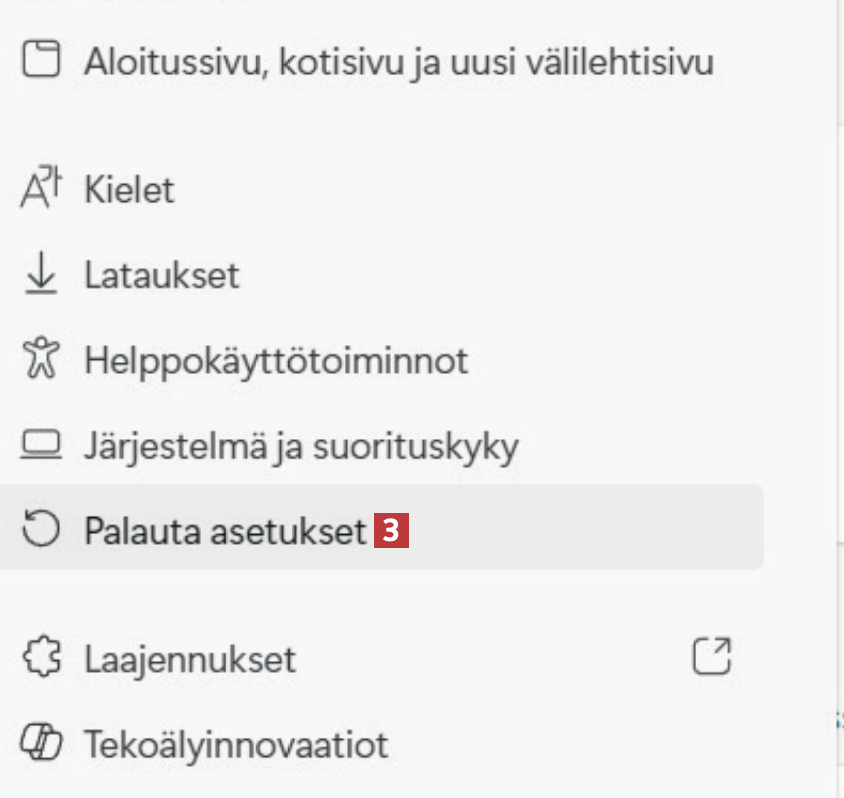844x798 pixels.
Task: Click the Copilot icon beside Tekoälyinnovaatiot
Action: click(x=41, y=743)
